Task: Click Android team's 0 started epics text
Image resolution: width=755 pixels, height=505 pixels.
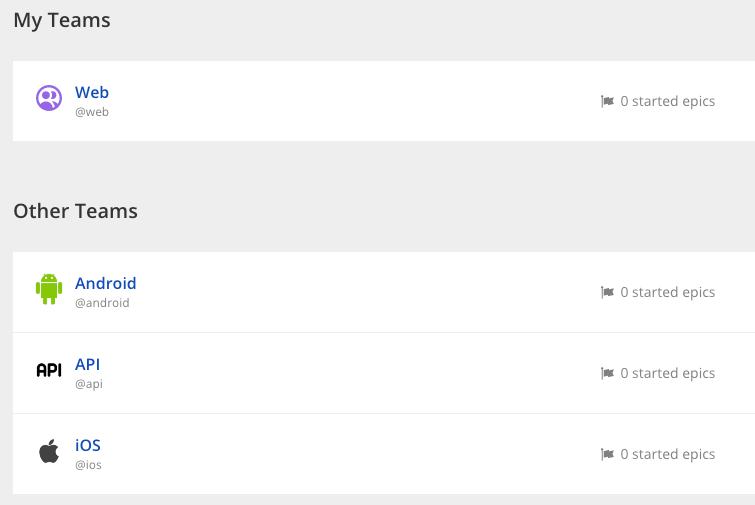Action: pos(667,292)
